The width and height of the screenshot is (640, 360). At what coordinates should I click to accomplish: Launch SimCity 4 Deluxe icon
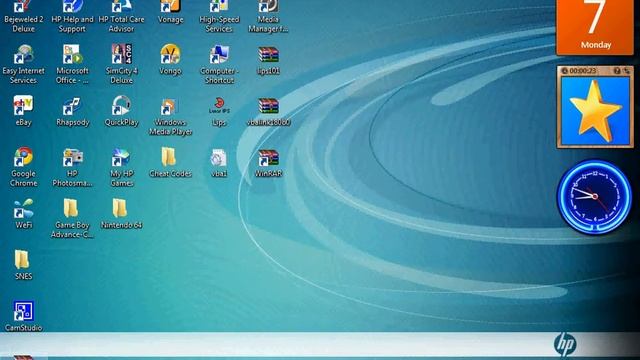tap(121, 64)
